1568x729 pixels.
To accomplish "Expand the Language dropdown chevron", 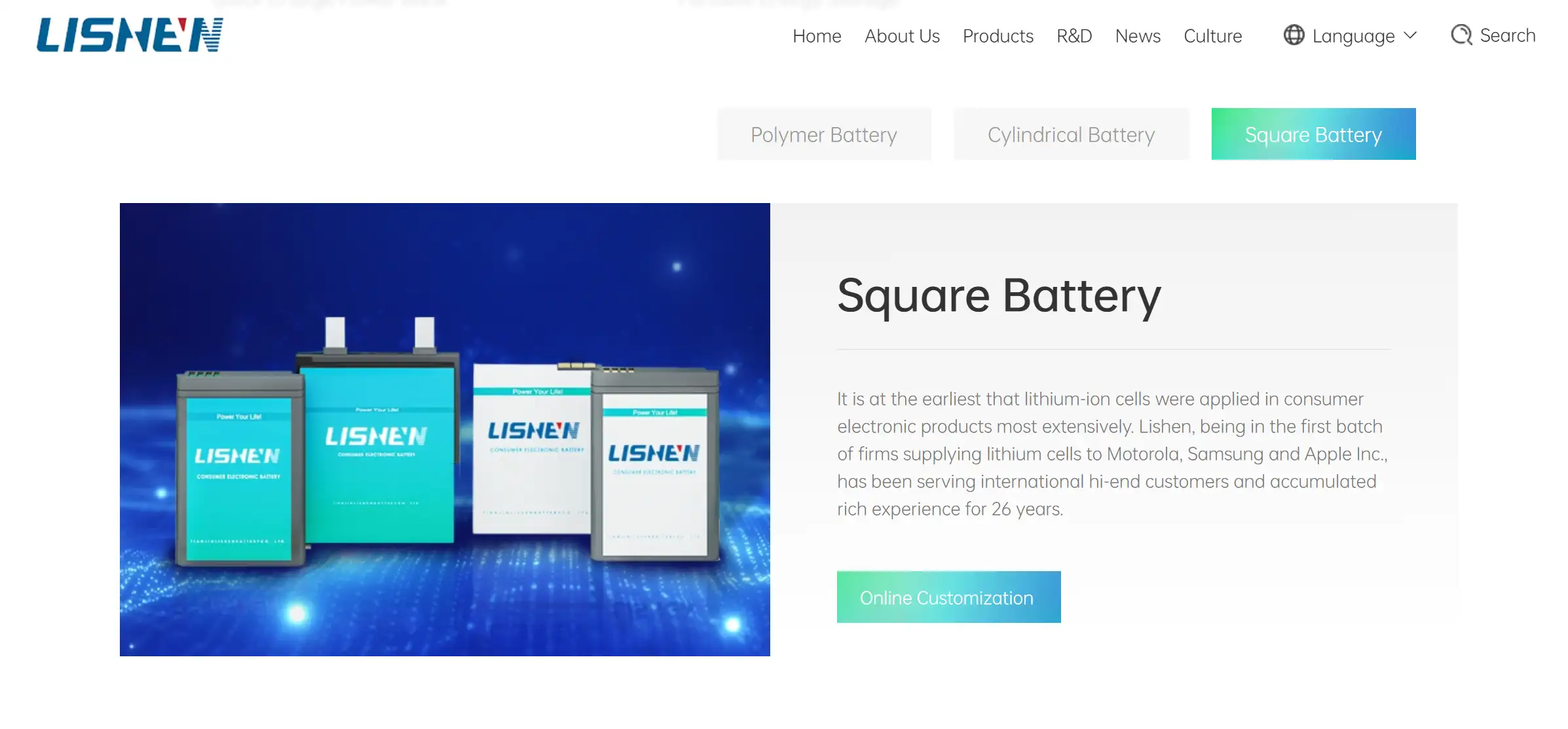I will click(1411, 35).
